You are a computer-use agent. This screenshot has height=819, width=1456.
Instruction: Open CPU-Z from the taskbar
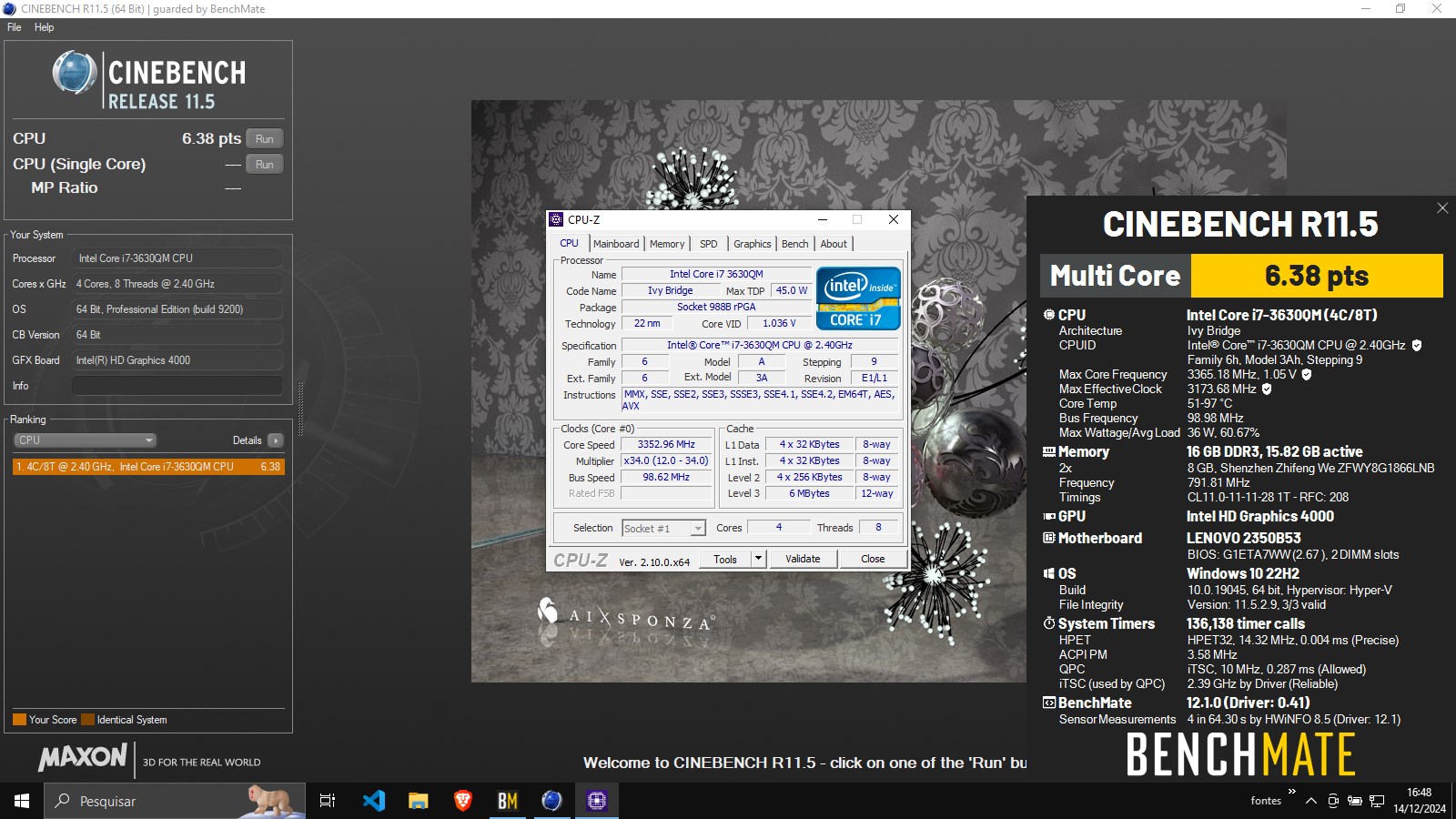click(x=596, y=801)
